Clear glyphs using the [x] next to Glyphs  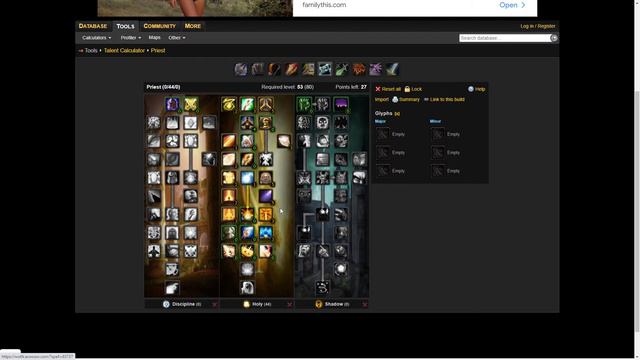point(397,113)
